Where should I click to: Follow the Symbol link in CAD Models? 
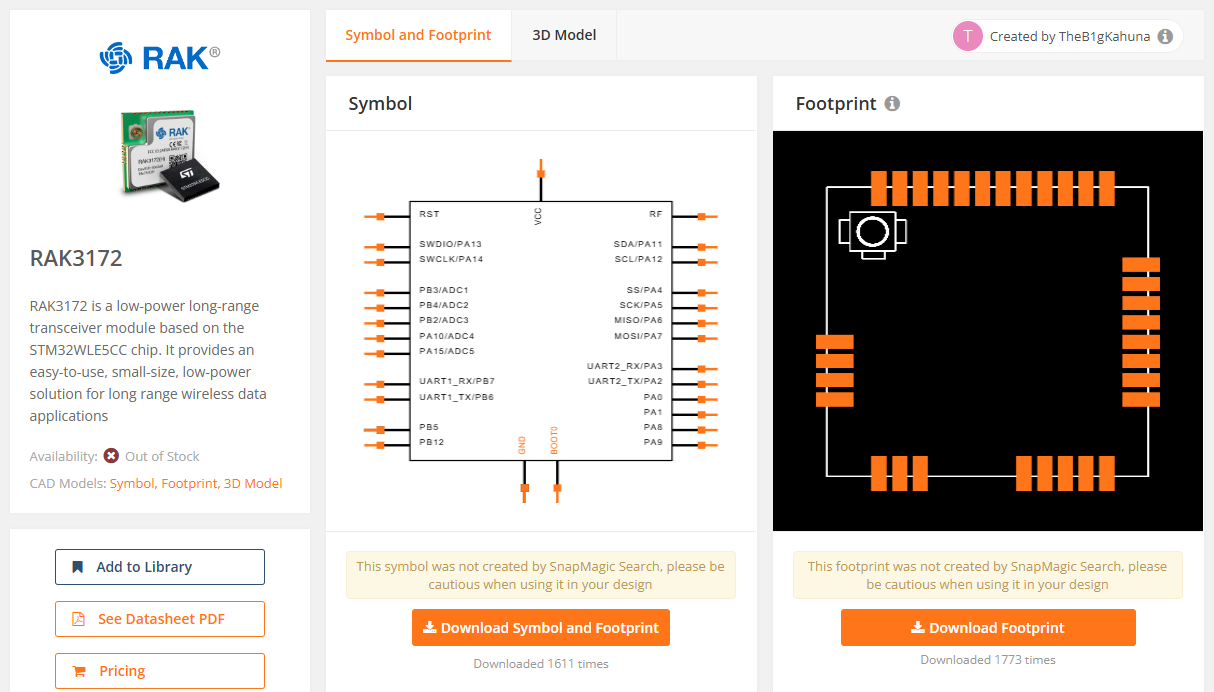point(132,483)
